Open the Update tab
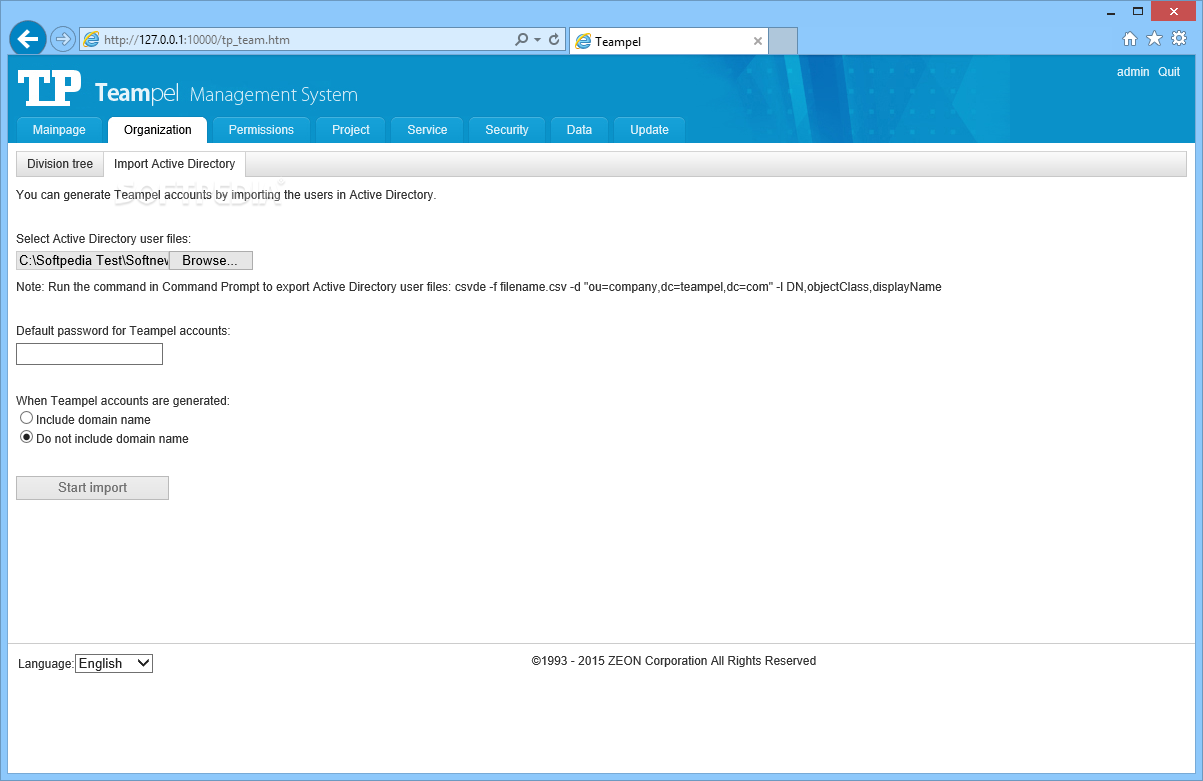1203x781 pixels. point(649,130)
